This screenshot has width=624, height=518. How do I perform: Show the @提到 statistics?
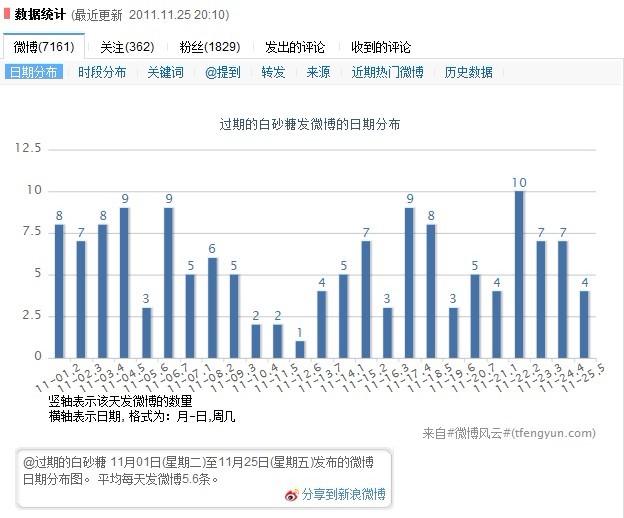(x=222, y=72)
